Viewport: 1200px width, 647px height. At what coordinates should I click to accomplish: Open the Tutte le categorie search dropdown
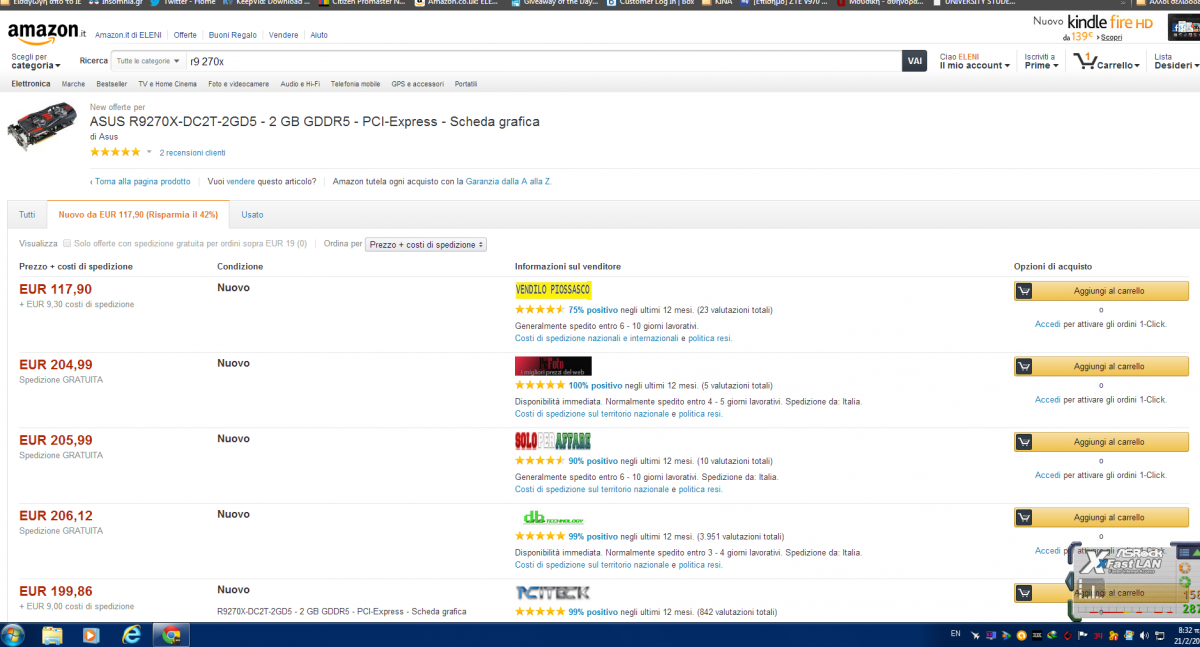point(147,61)
